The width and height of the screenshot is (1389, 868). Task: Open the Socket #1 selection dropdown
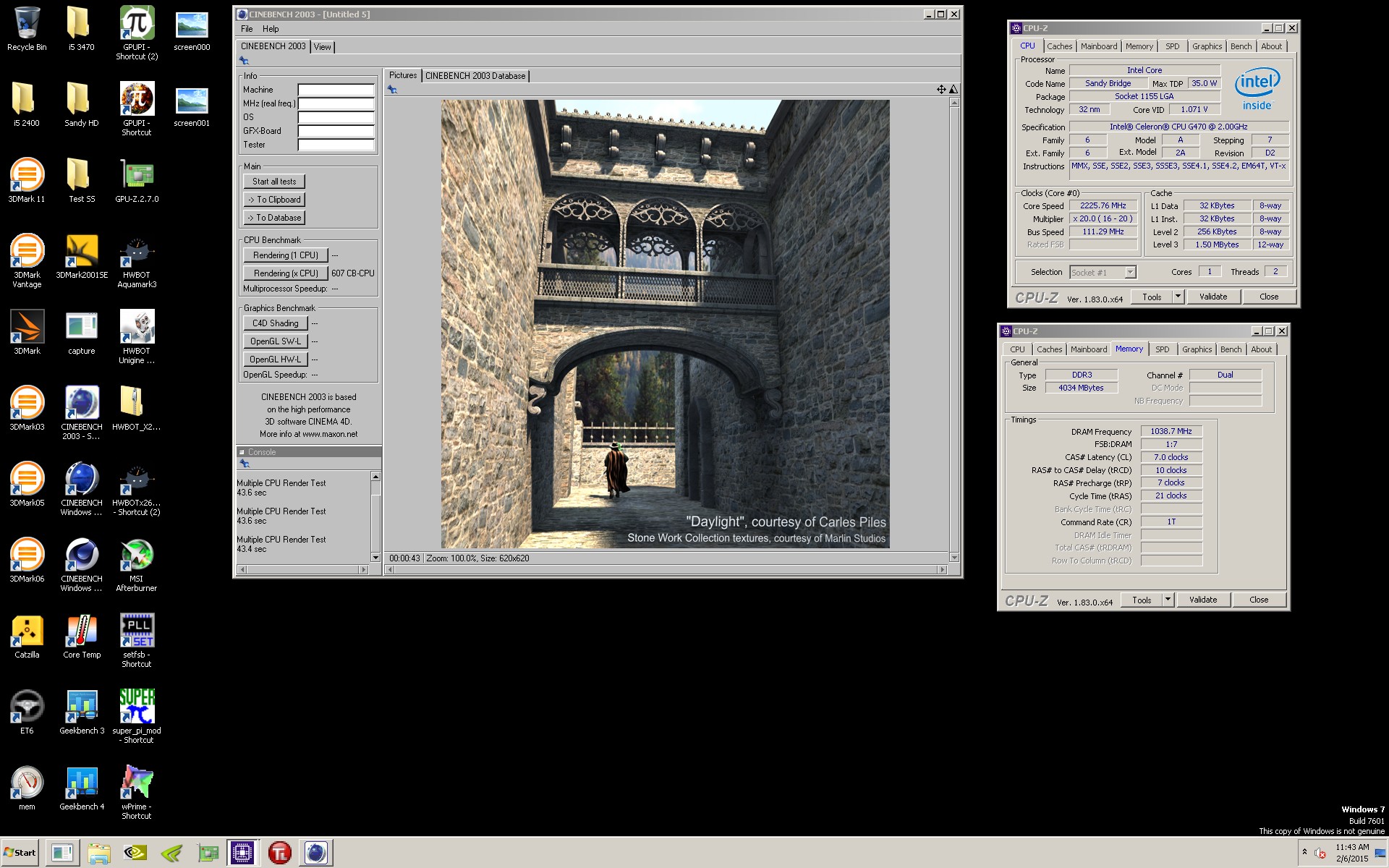coord(1103,273)
